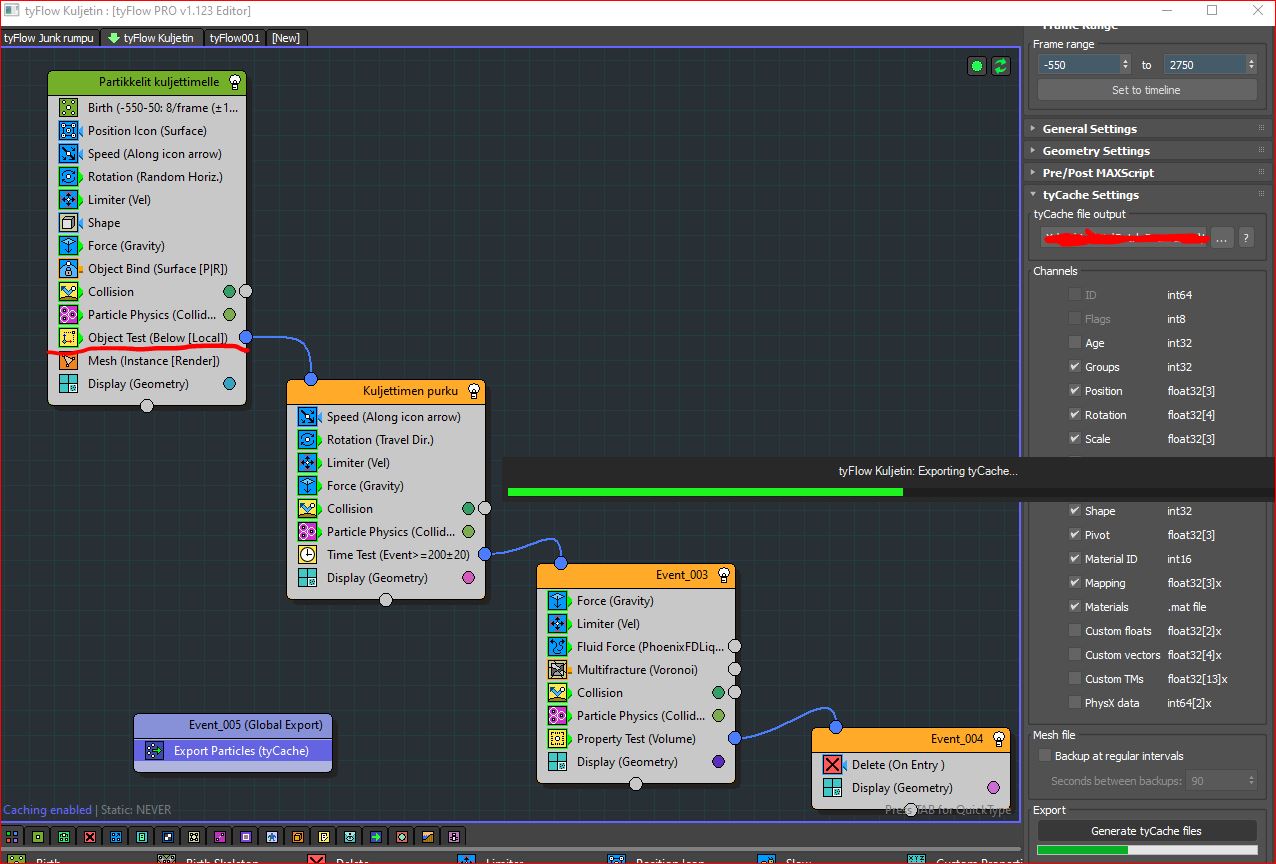Toggle the Materials channel checkbox
1276x864 pixels.
tap(1075, 607)
